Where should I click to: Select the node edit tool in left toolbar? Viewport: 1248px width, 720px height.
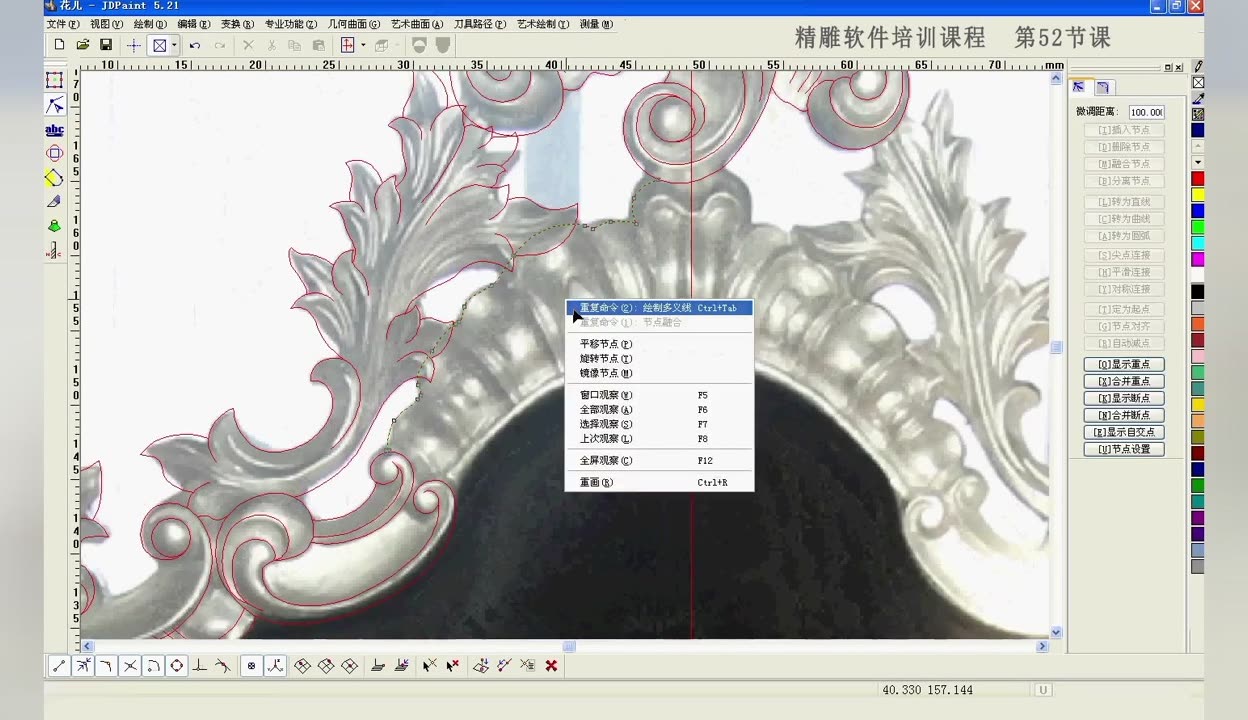[55, 106]
